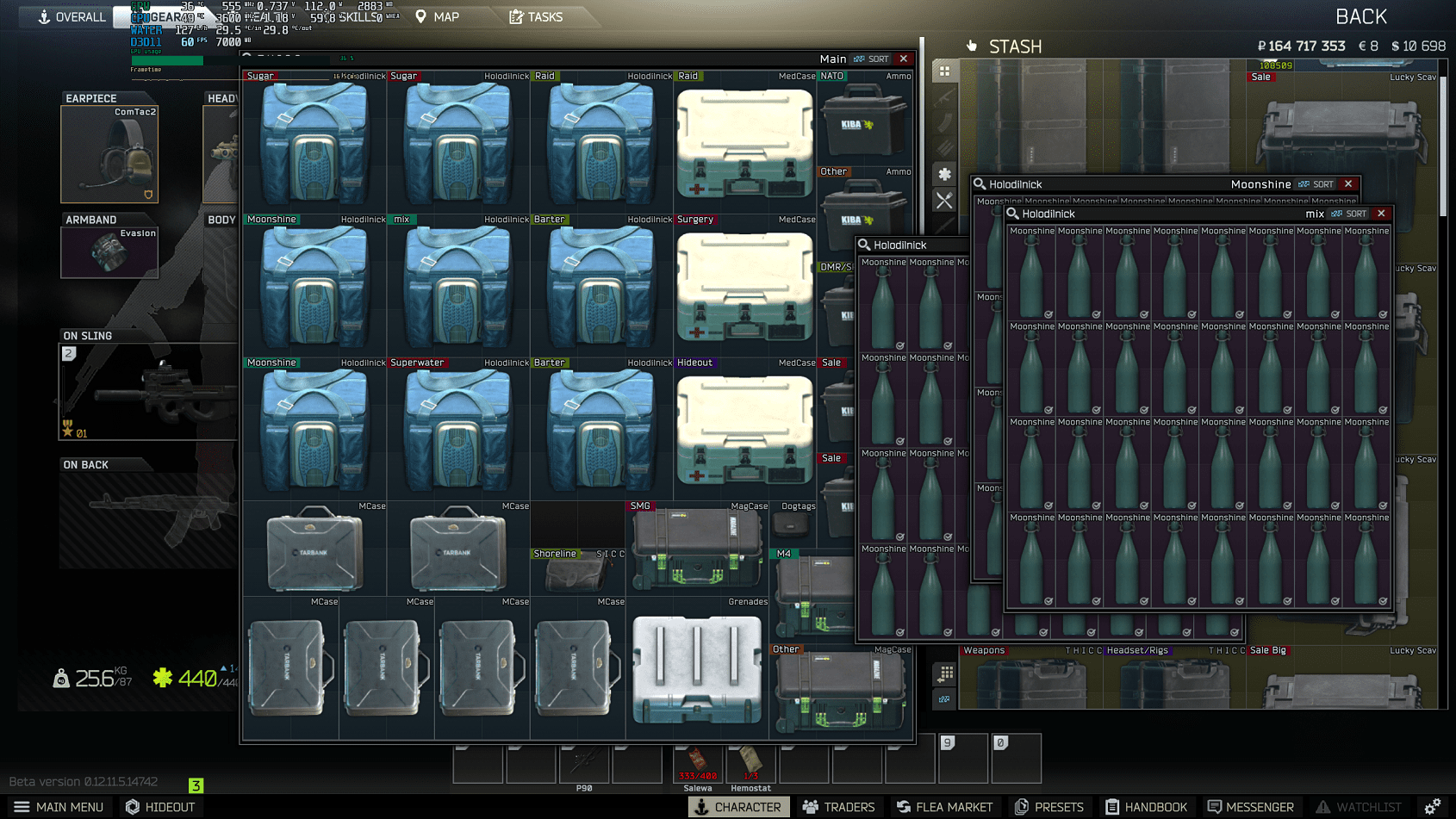Close the Main container window
1456x819 pixels.
tap(903, 59)
